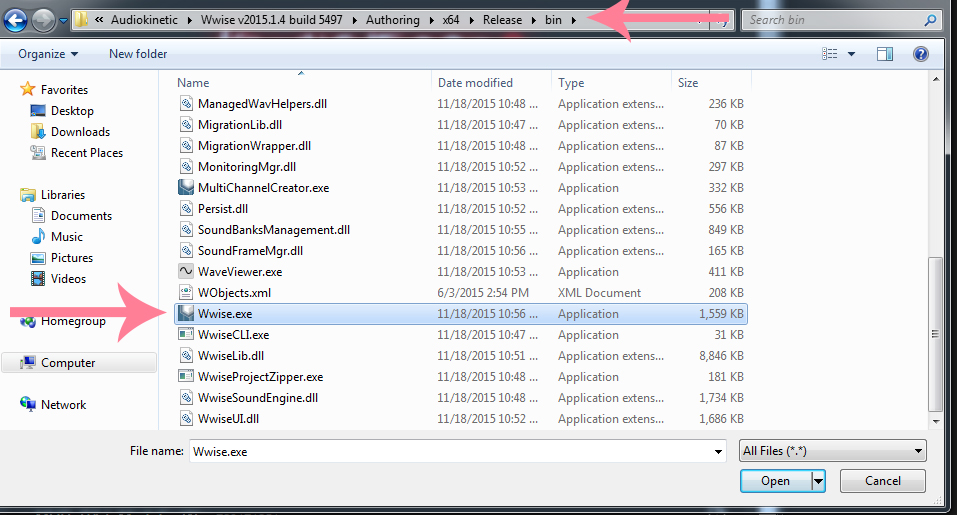The width and height of the screenshot is (957, 515).
Task: Select the WwiseUI.dll file icon
Action: coord(186,419)
